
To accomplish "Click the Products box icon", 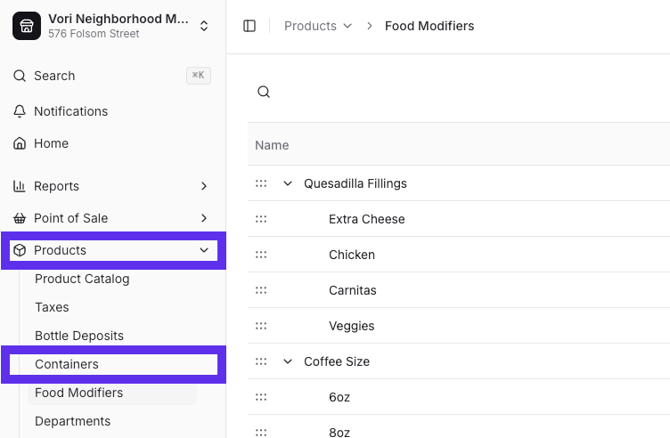I will [x=19, y=250].
